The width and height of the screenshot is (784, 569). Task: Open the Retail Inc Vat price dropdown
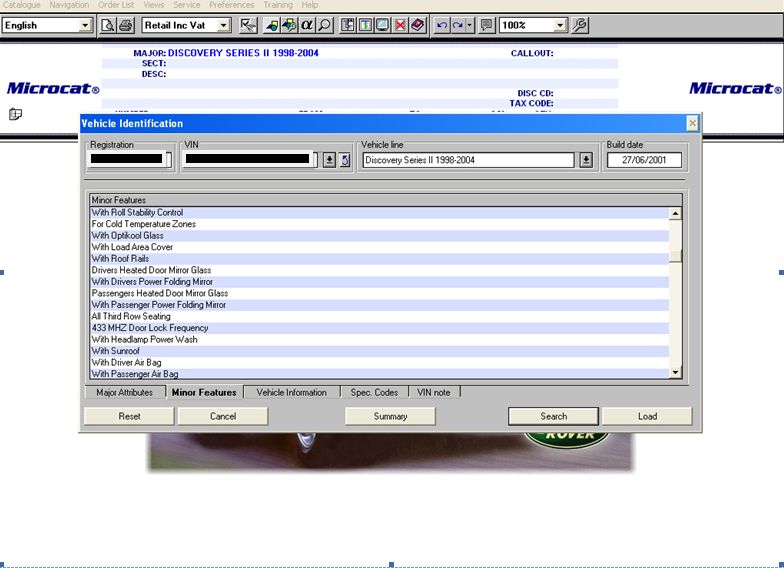224,25
